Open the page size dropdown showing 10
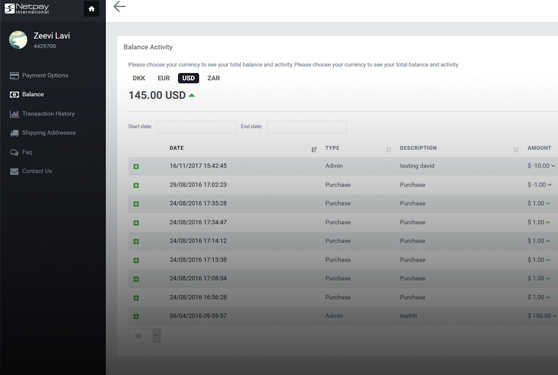This screenshot has width=558, height=375. [144, 336]
